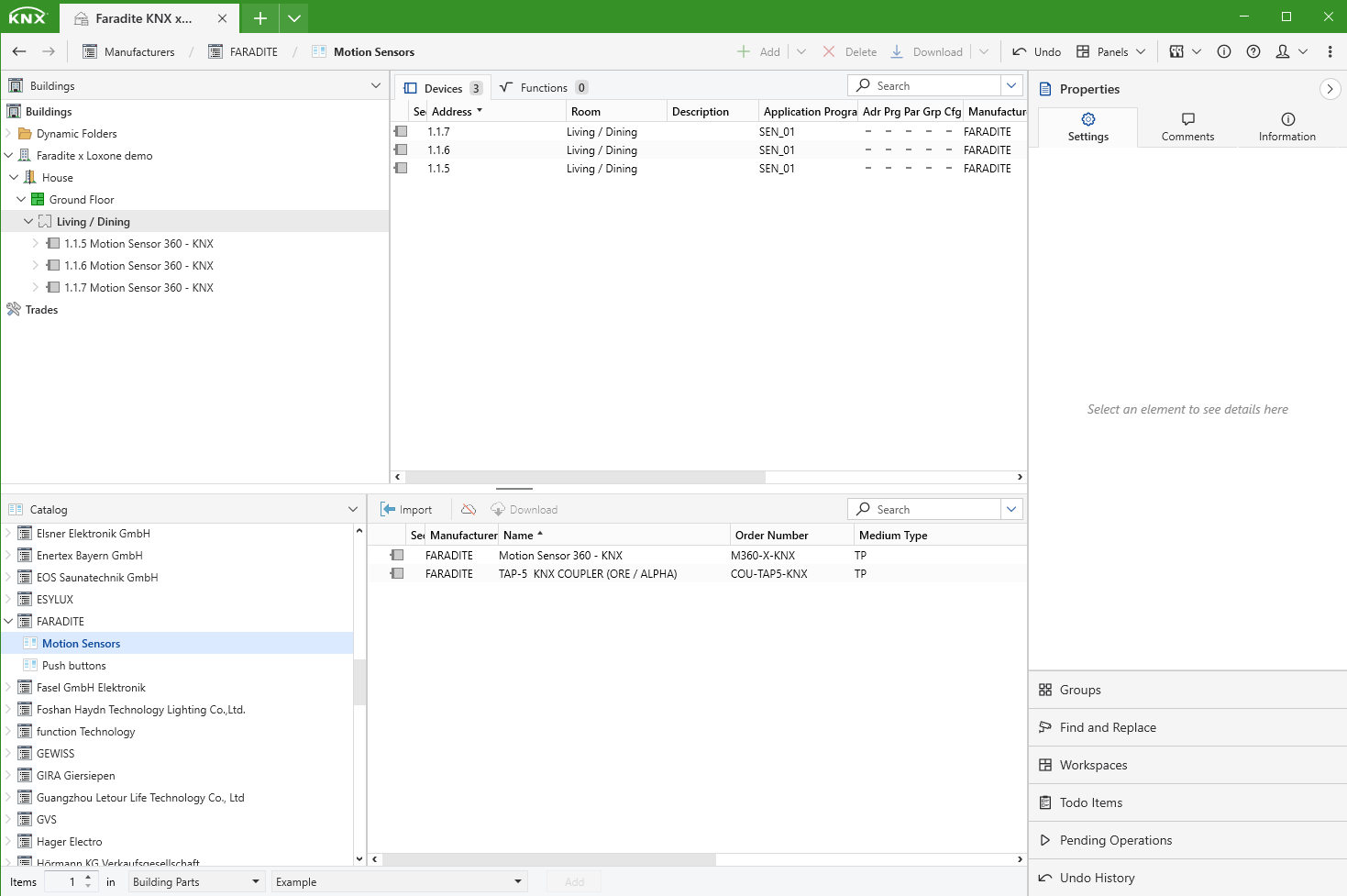Switch to the Functions tab
Viewport: 1347px width, 896px height.
click(544, 88)
